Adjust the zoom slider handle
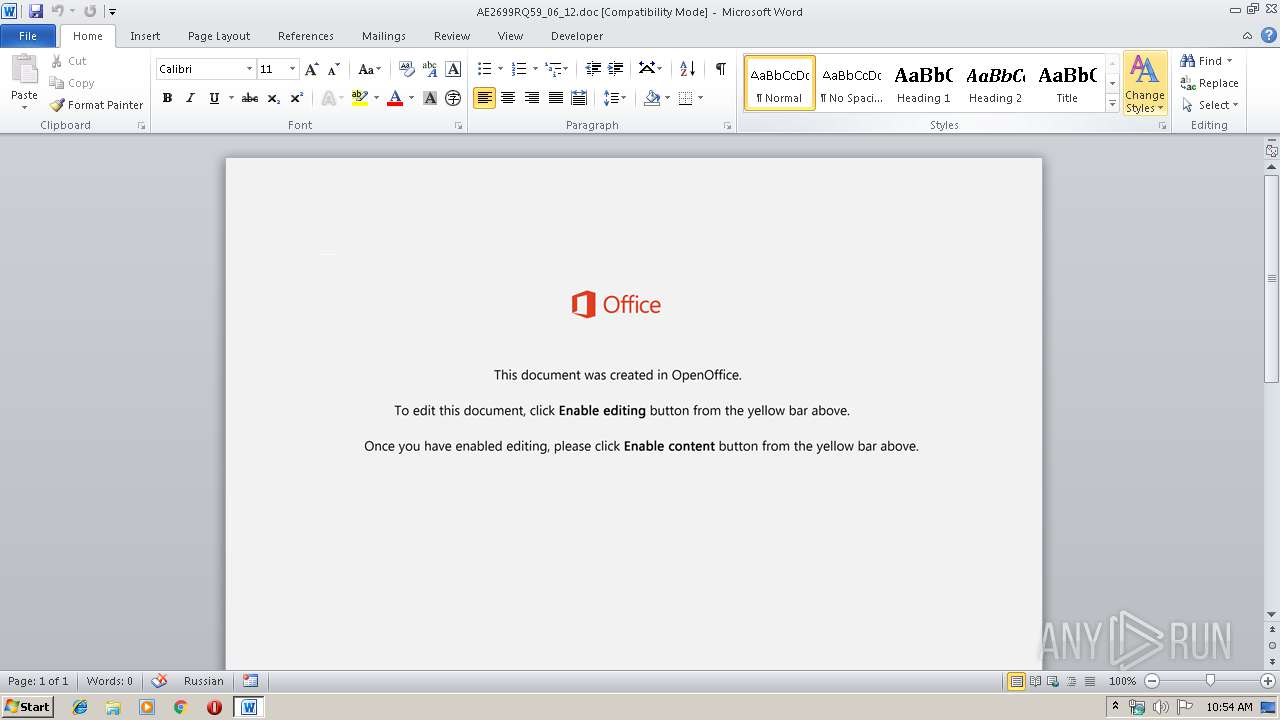Image resolution: width=1280 pixels, height=720 pixels. click(x=1210, y=681)
